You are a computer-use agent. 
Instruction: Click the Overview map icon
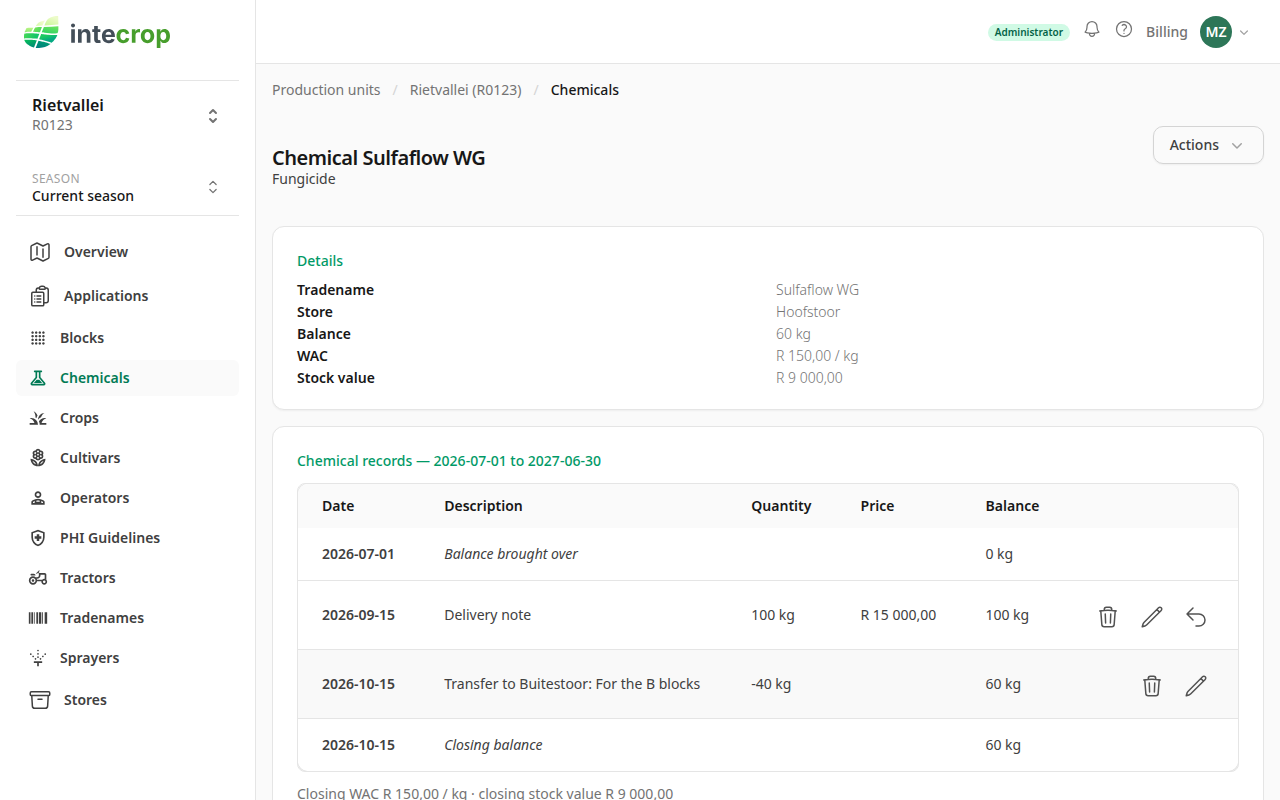40,252
